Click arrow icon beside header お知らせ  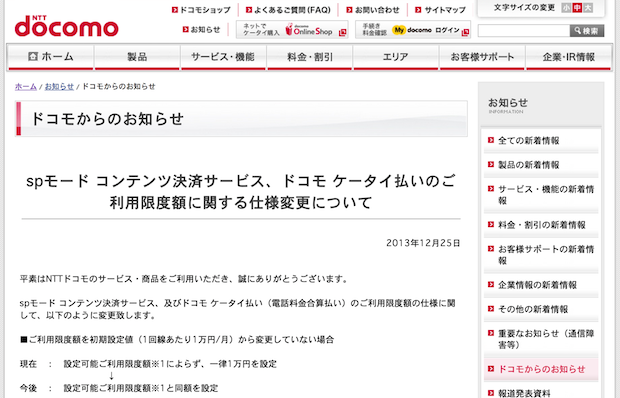186,29
